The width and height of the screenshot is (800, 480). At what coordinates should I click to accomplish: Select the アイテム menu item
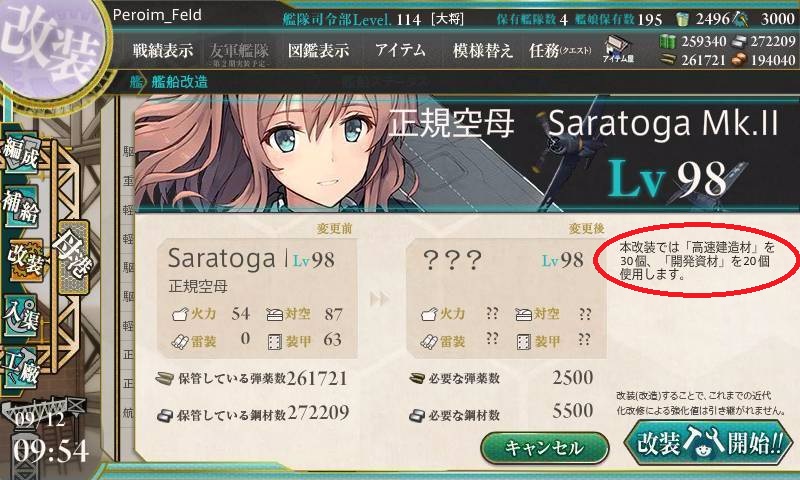(x=400, y=50)
